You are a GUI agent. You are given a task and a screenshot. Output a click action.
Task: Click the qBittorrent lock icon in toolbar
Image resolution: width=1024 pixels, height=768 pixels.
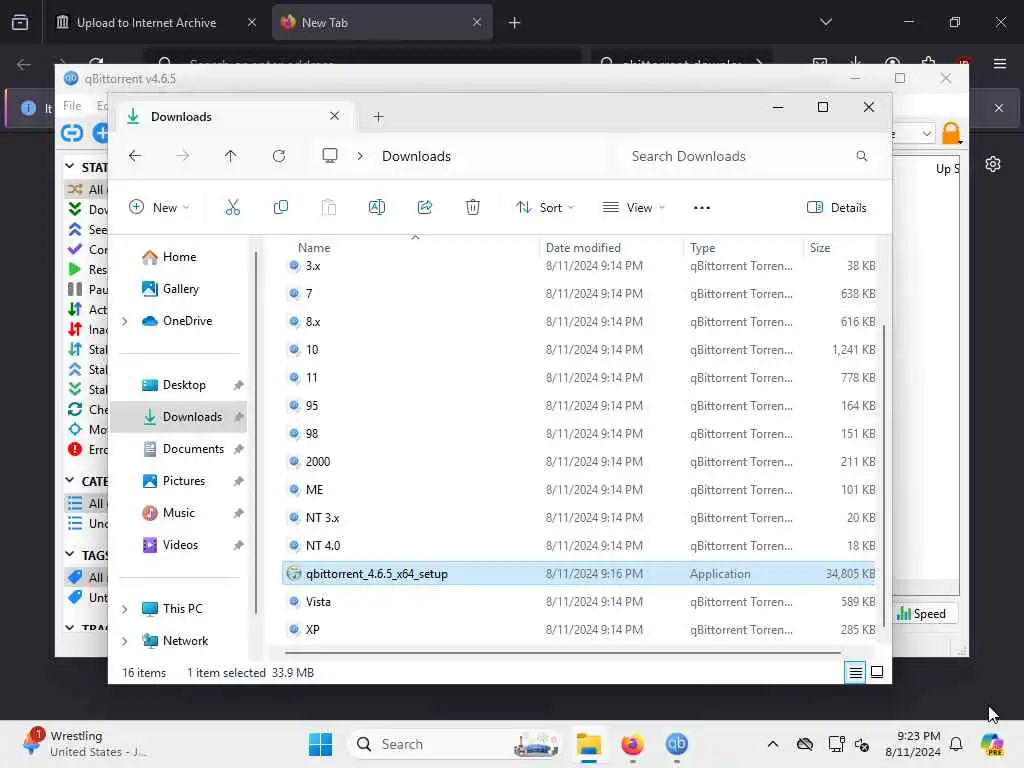(952, 133)
